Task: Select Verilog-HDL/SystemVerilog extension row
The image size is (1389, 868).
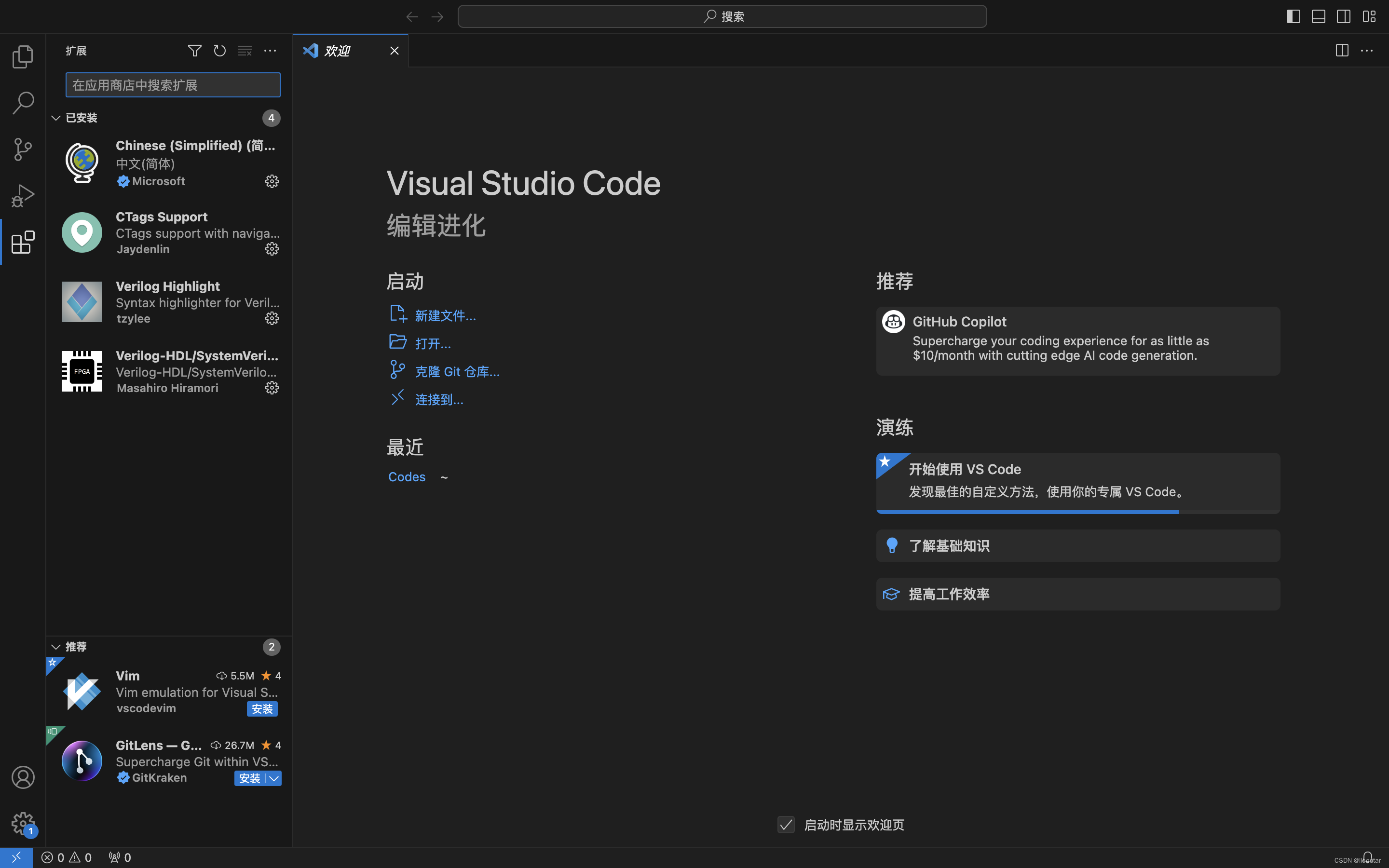Action: pos(169,371)
